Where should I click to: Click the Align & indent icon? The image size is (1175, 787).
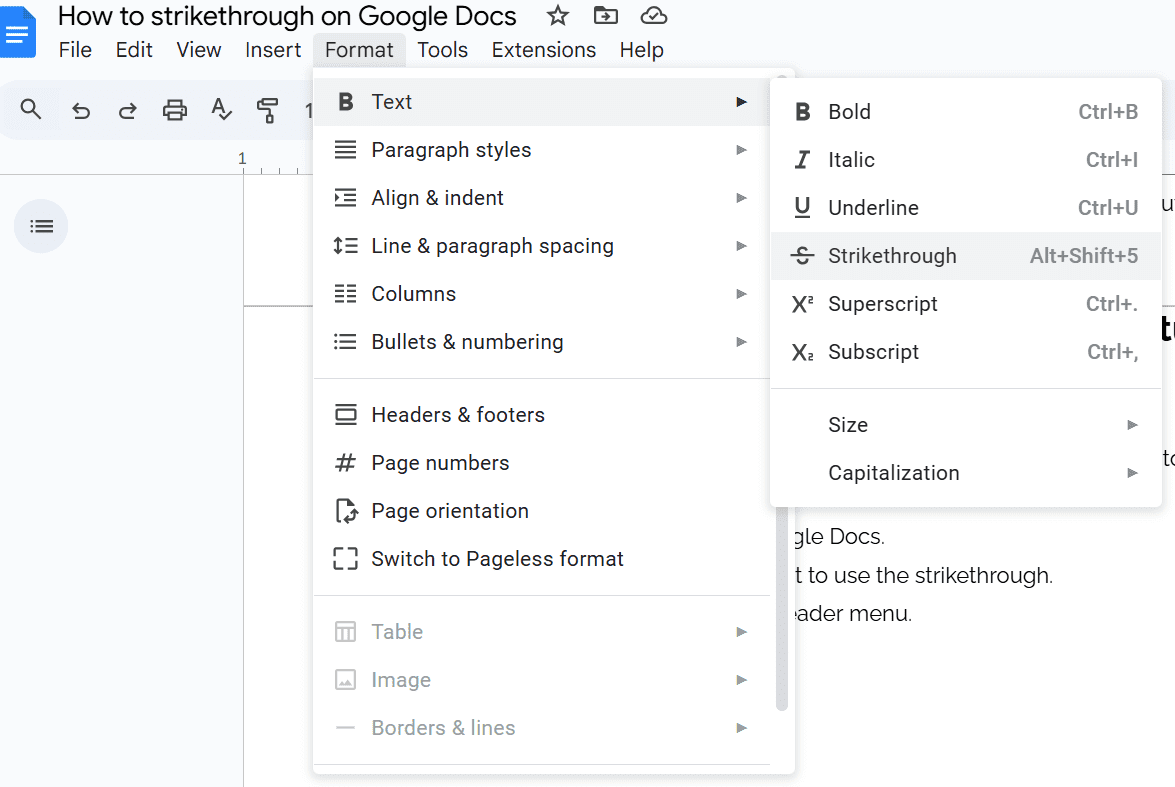pyautogui.click(x=345, y=198)
